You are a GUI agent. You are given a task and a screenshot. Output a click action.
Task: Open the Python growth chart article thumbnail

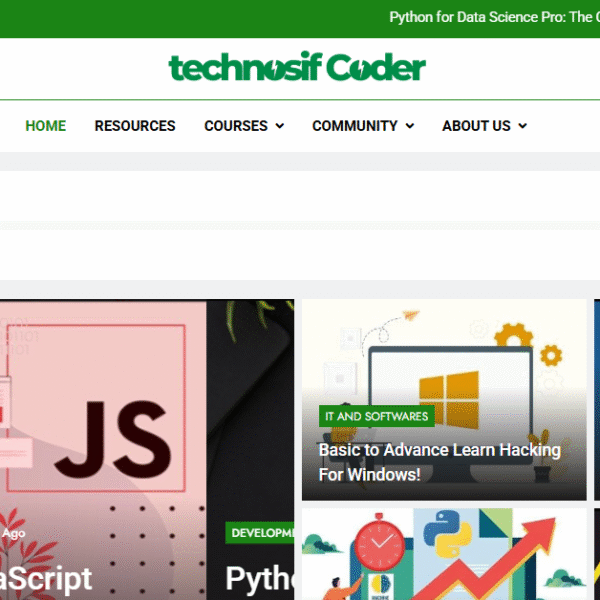[444, 554]
